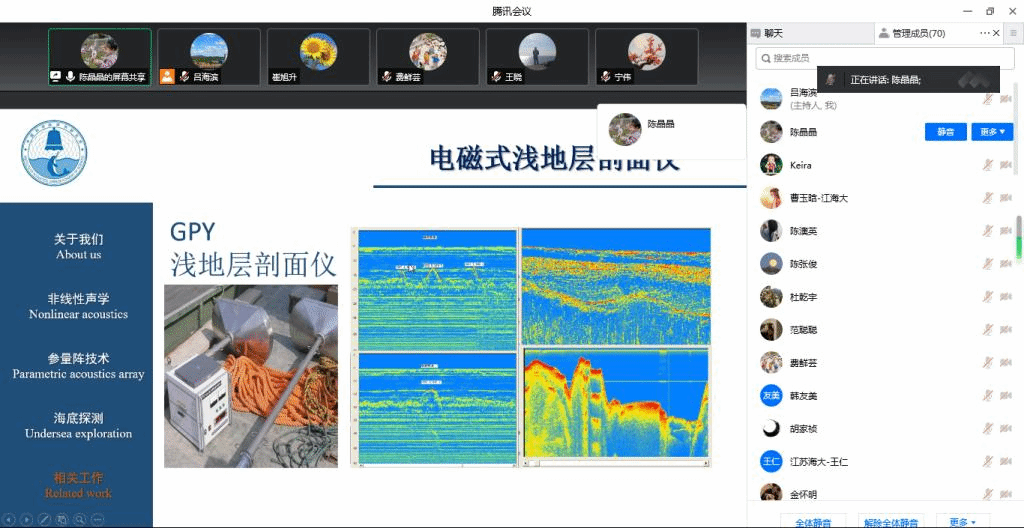Click next slide arrow in presentation toolbar
Viewport: 1024px width, 528px height.
click(27, 519)
